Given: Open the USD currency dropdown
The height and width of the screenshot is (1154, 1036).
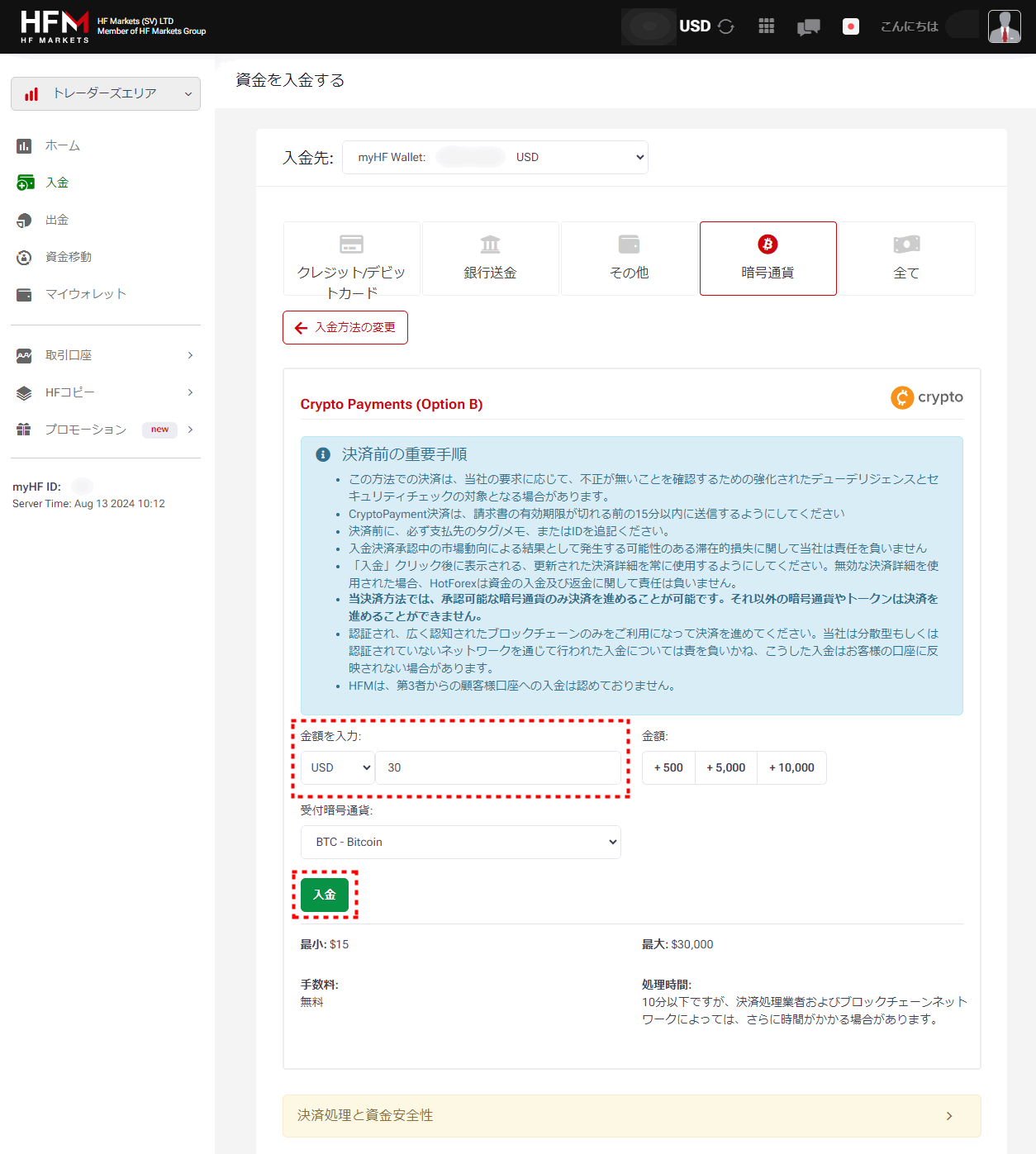Looking at the screenshot, I should click(338, 767).
